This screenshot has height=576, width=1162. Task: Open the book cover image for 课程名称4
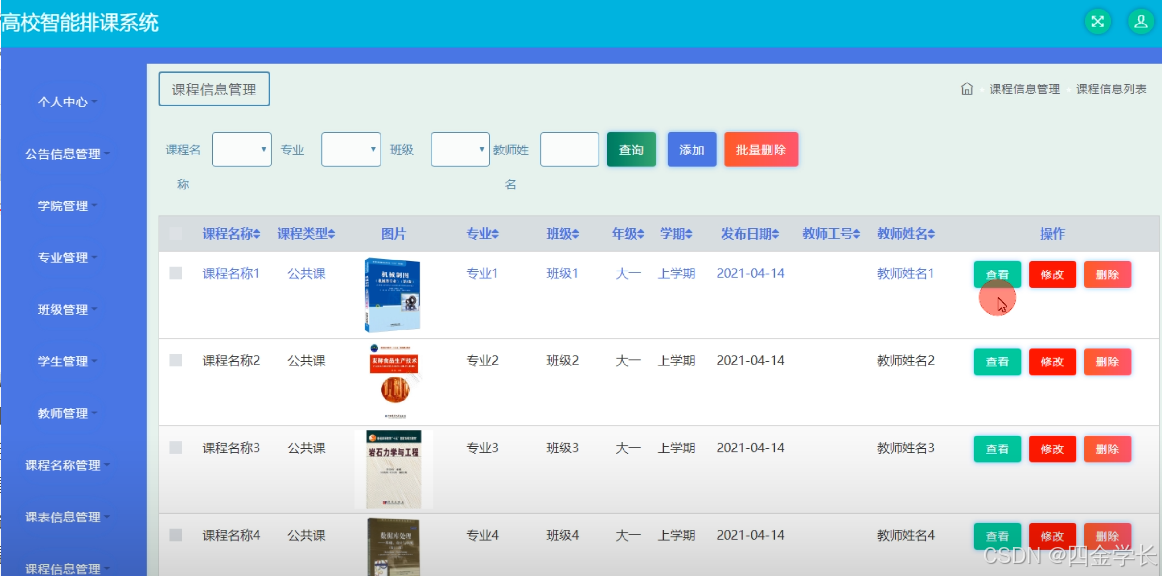[x=394, y=546]
